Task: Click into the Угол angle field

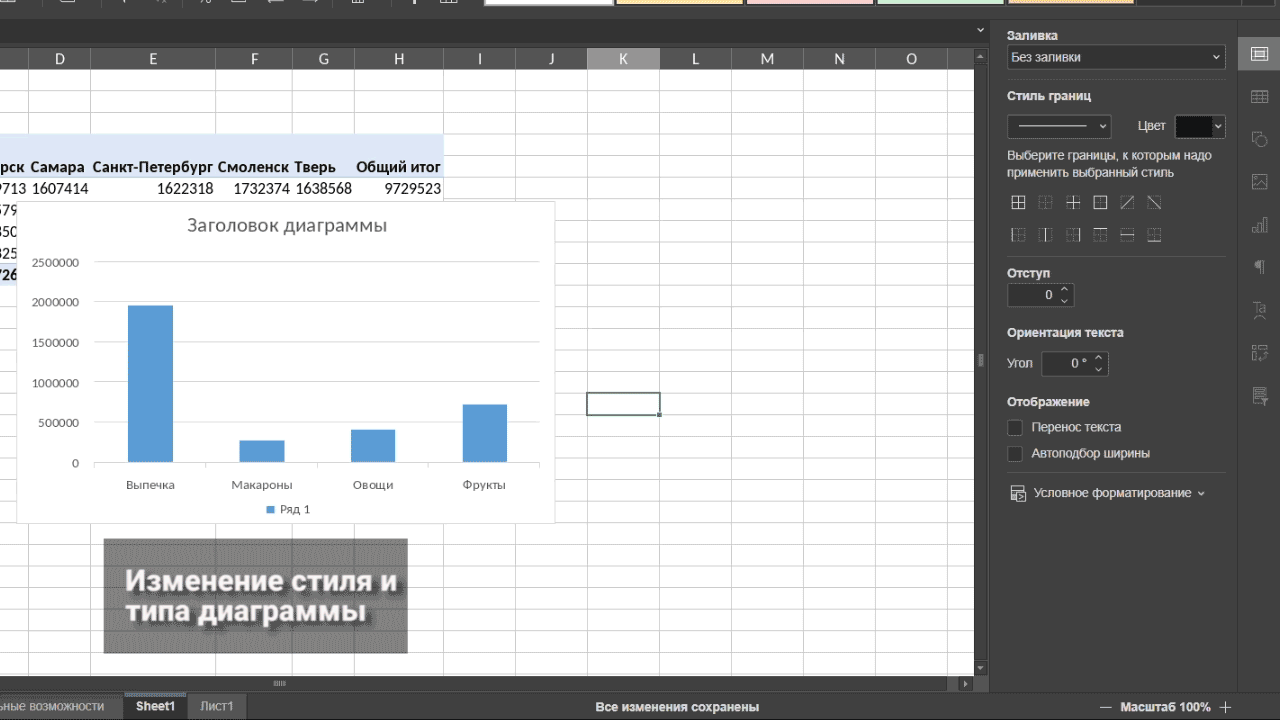Action: click(x=1066, y=363)
